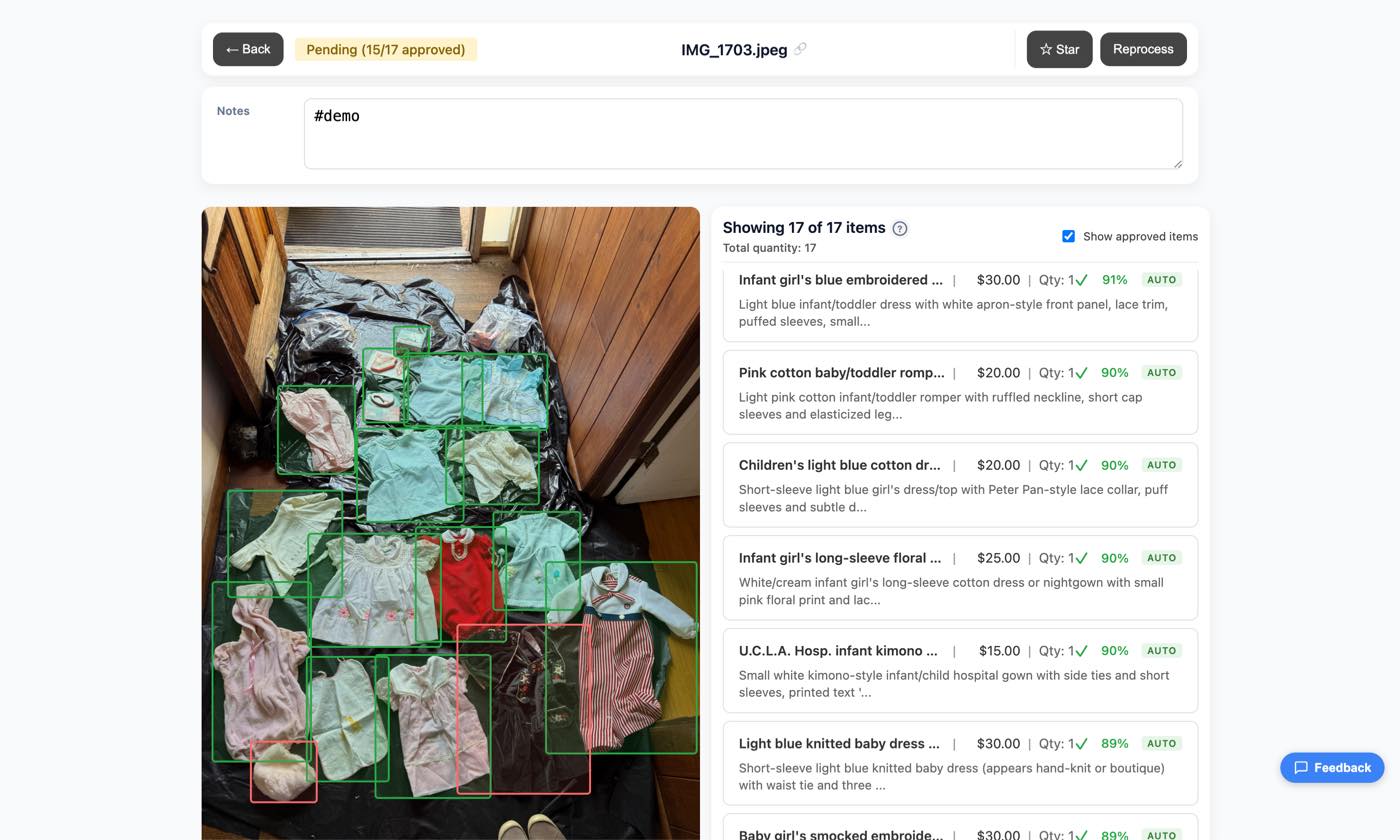The height and width of the screenshot is (840, 1400).
Task: Click the U.C.L.A. kimono description text
Action: 954,684
